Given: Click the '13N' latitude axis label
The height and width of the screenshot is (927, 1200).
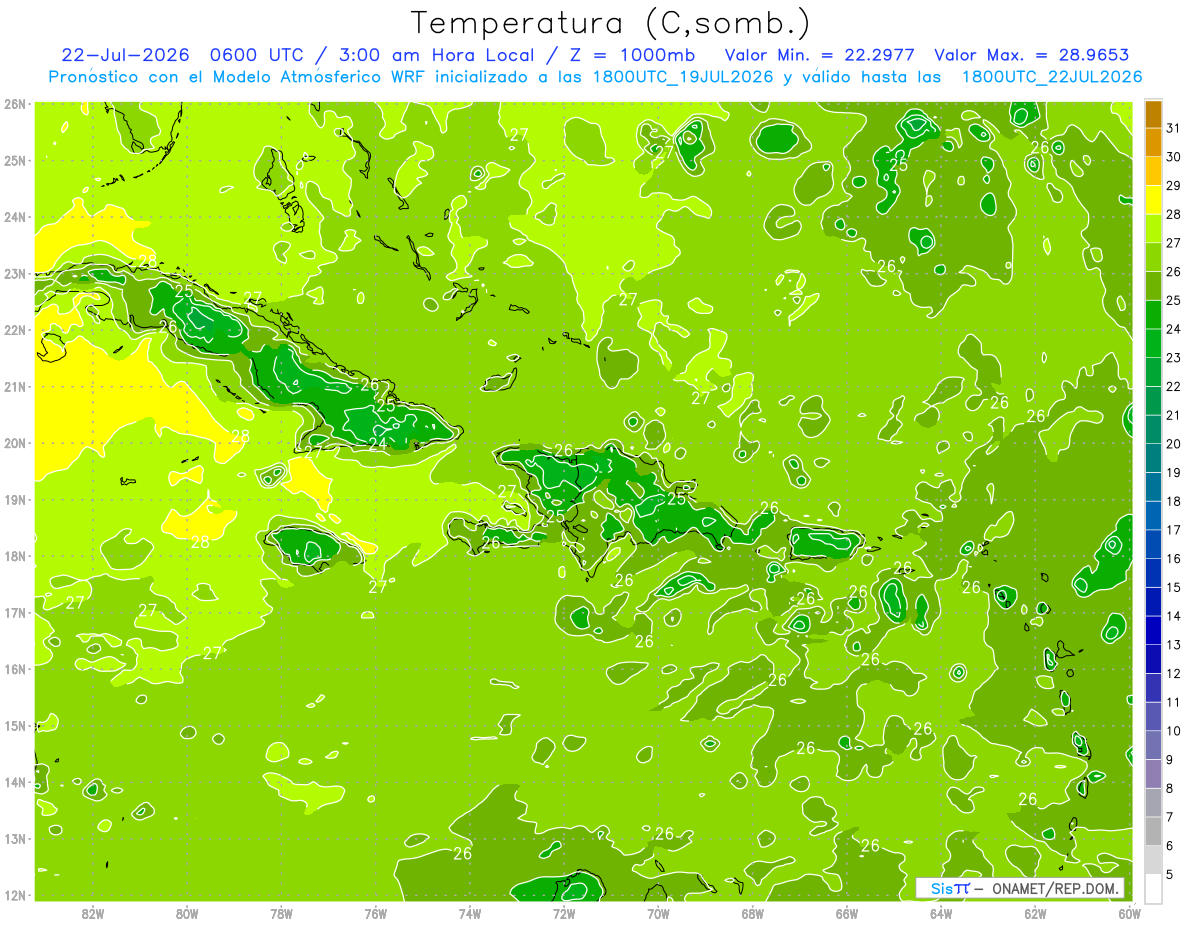Looking at the screenshot, I should point(14,838).
